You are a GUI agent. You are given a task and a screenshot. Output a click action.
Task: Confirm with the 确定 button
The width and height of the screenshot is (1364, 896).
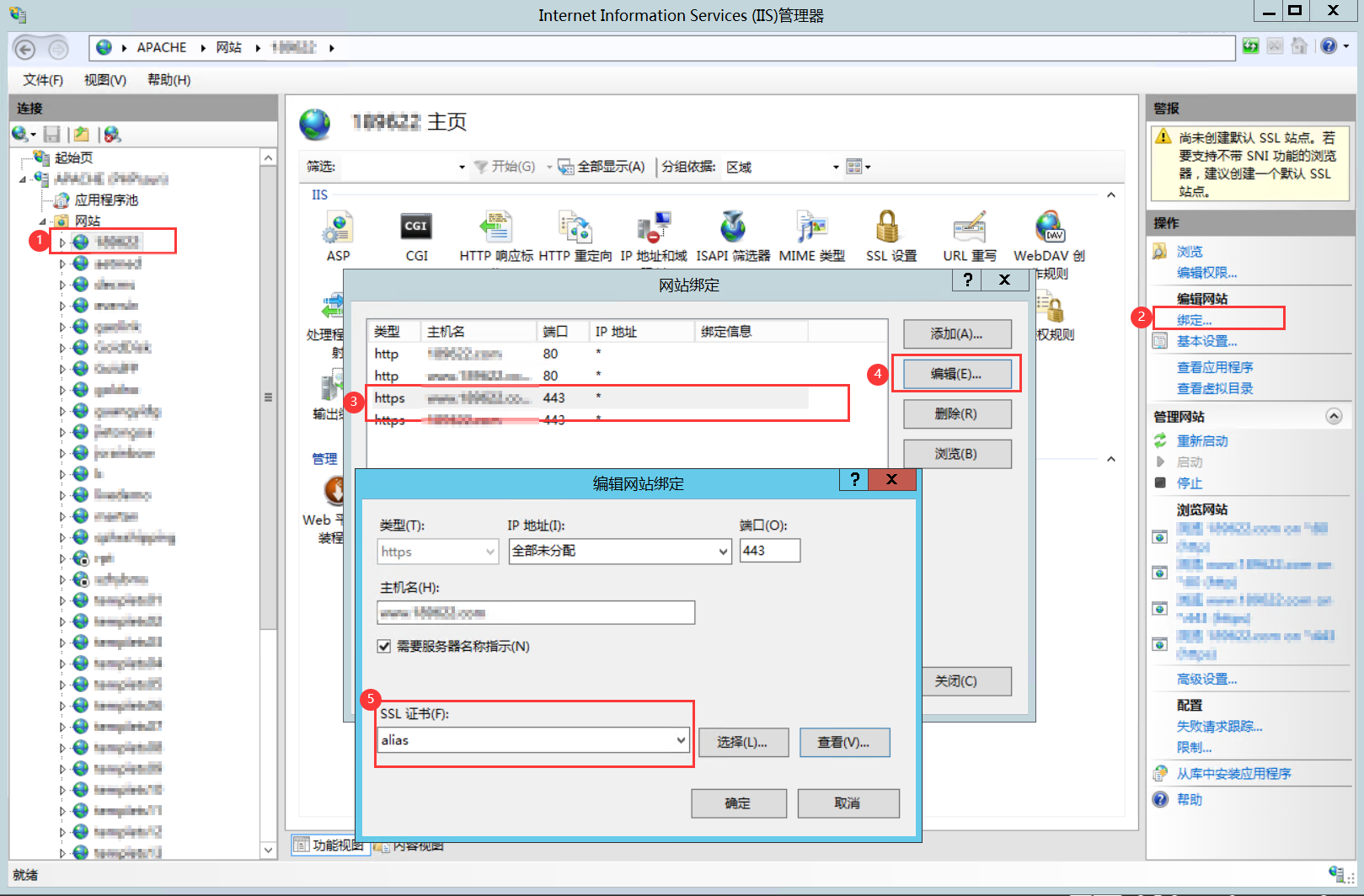click(739, 803)
